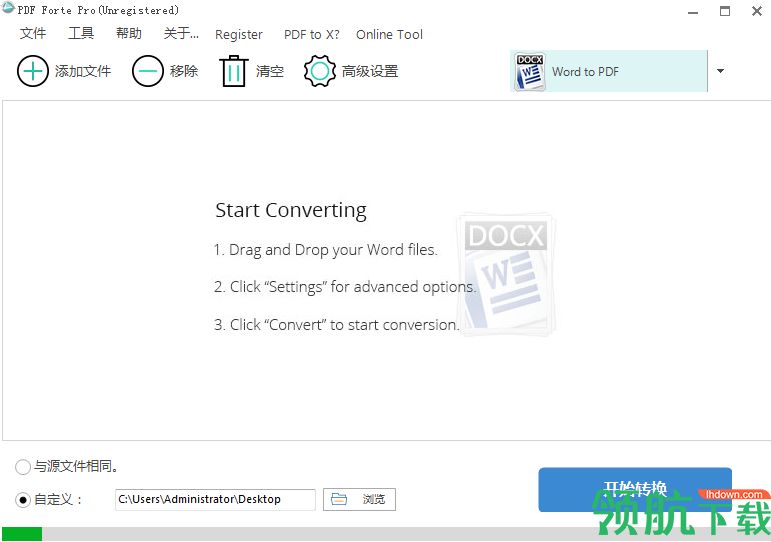The image size is (771, 542).
Task: Click the DOCX Word icon in converter selector
Action: click(530, 72)
